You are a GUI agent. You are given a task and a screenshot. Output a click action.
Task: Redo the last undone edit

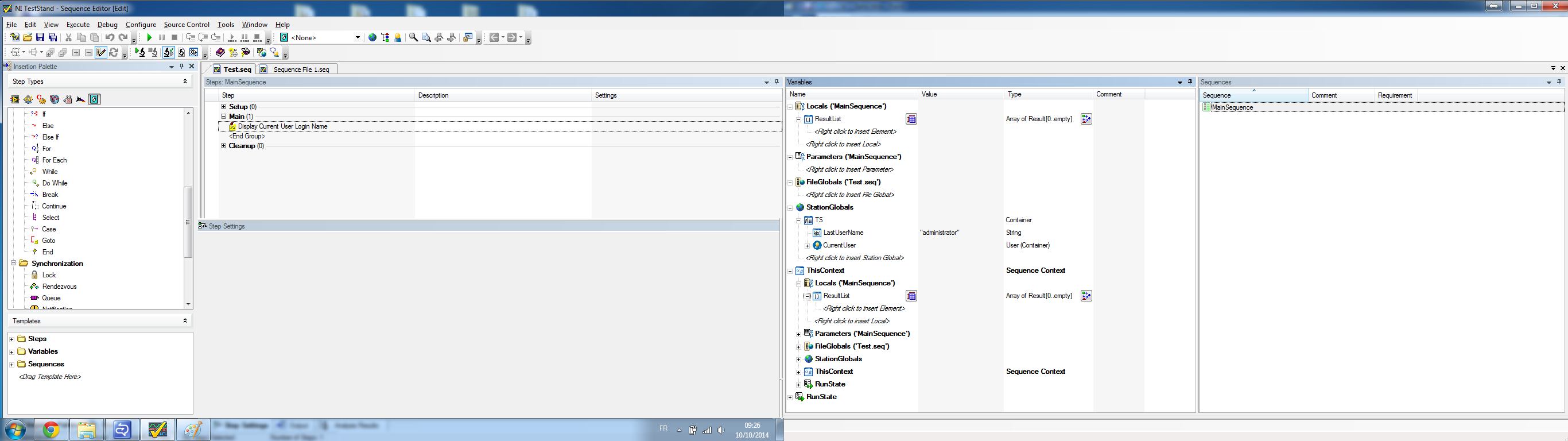coord(123,38)
